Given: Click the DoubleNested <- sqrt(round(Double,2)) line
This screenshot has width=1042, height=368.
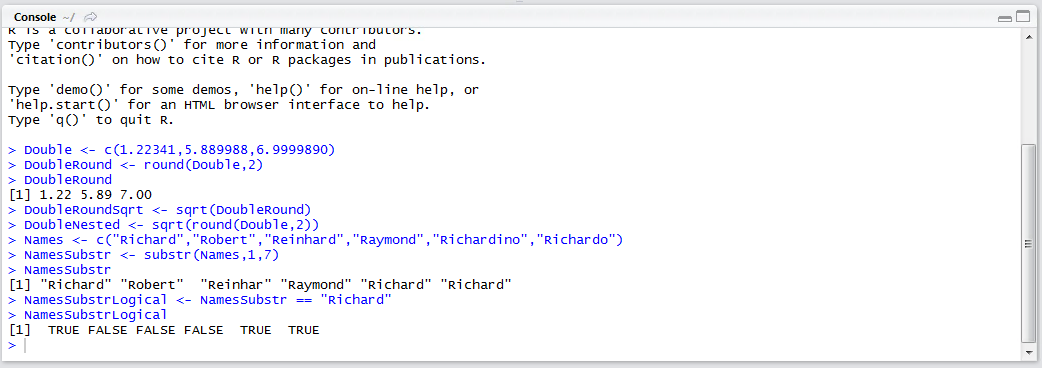Looking at the screenshot, I should (163, 225).
